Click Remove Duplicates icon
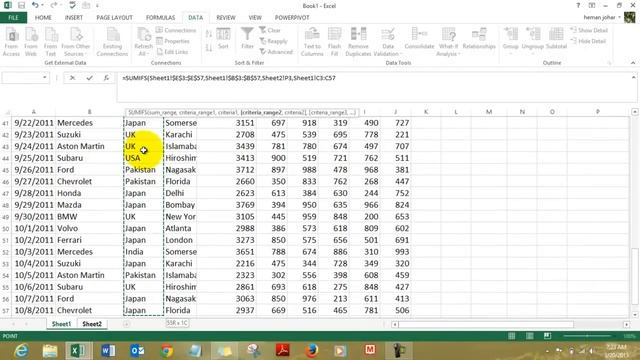 358,42
